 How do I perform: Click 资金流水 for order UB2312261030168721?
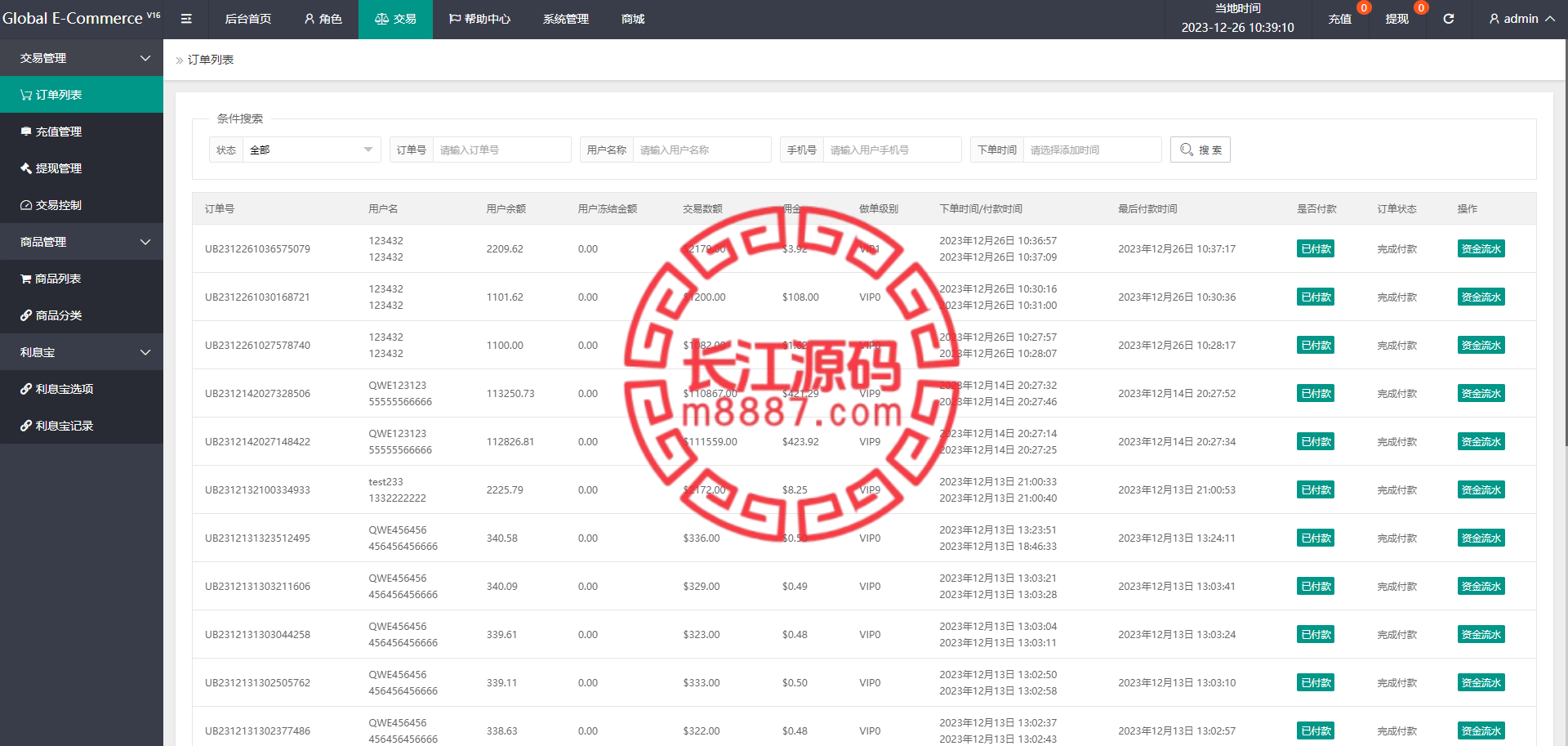point(1481,297)
